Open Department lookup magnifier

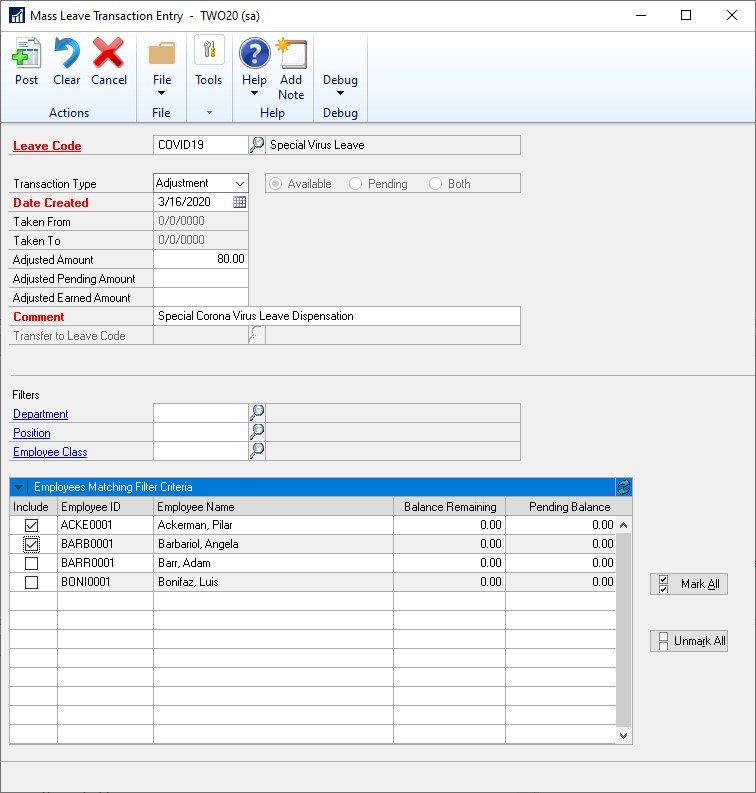[257, 413]
